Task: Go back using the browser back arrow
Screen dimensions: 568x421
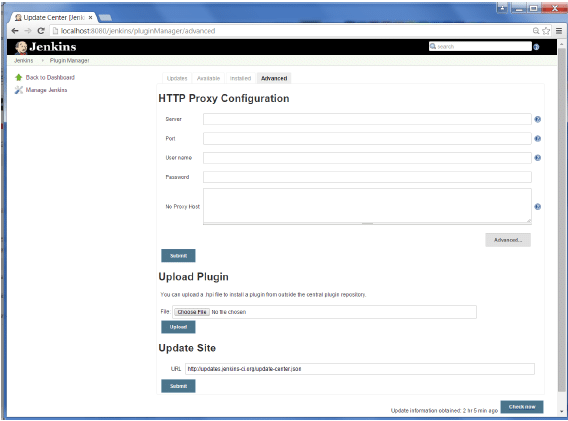Action: click(x=15, y=31)
